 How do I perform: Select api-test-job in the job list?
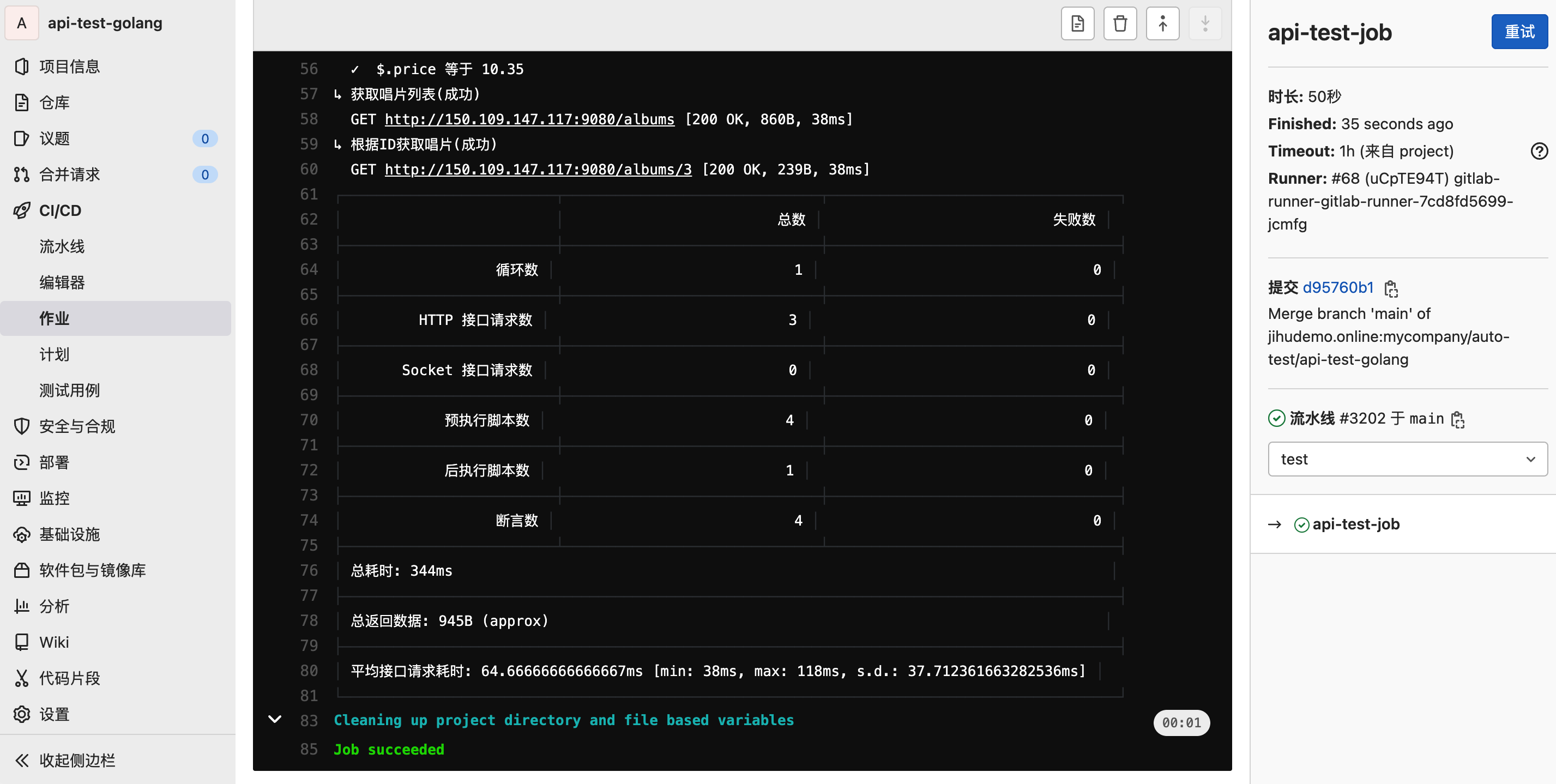coord(1355,524)
